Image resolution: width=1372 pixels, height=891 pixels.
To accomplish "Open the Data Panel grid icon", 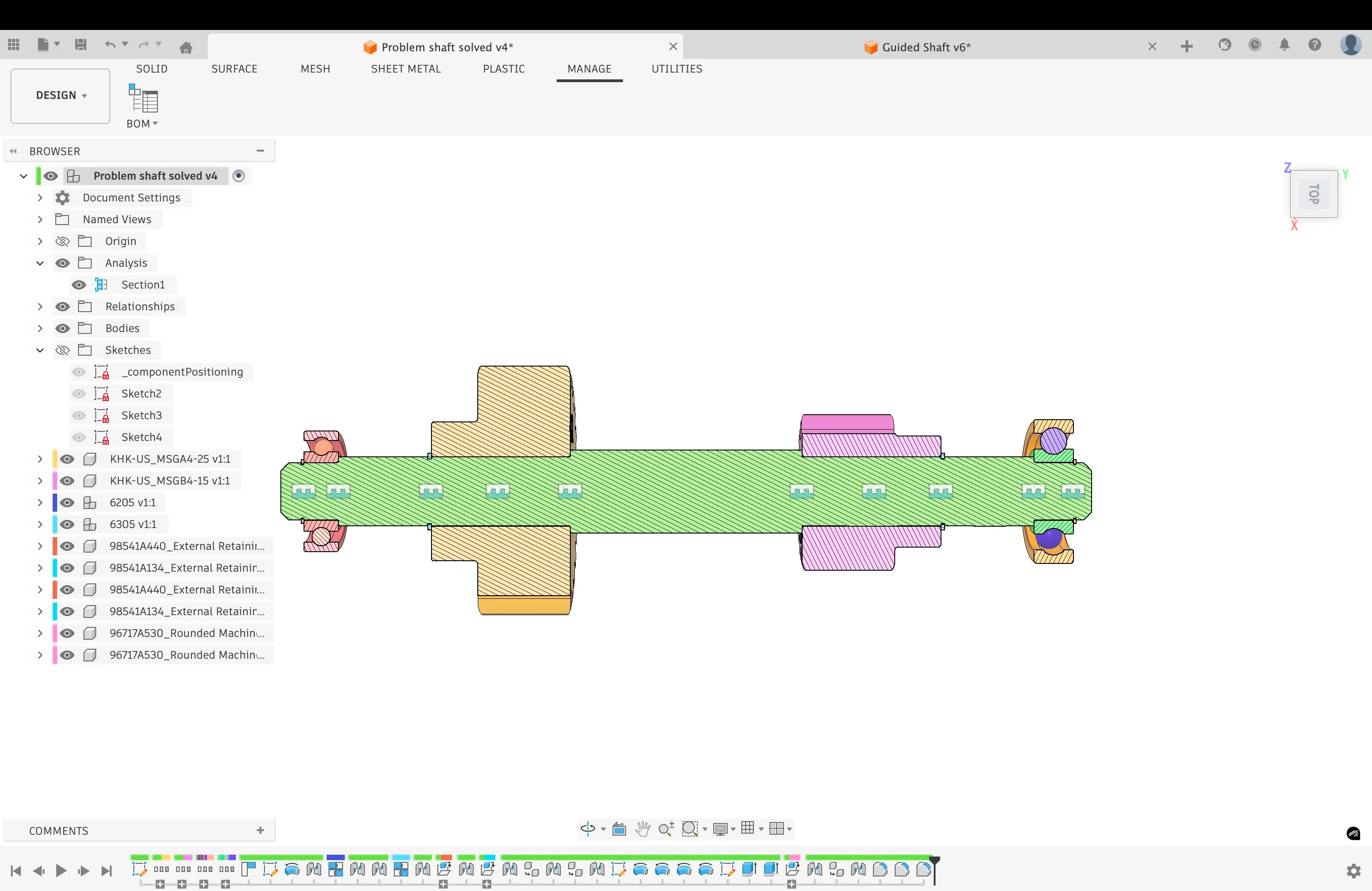I will coord(14,44).
